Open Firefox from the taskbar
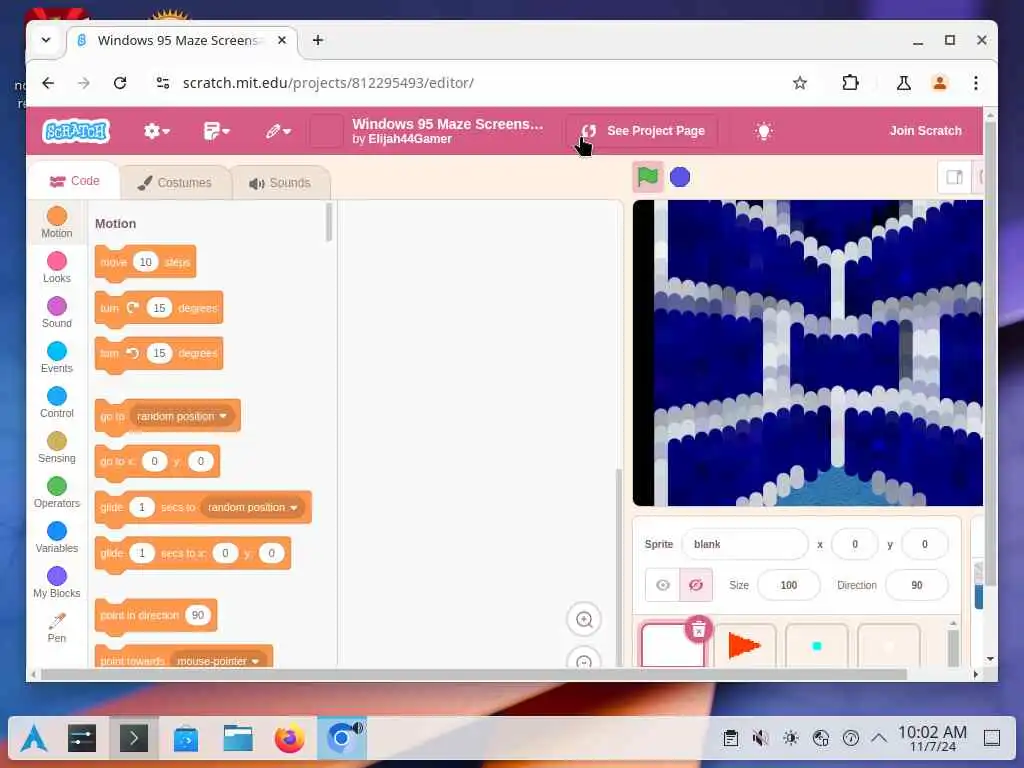1024x768 pixels. coord(289,739)
